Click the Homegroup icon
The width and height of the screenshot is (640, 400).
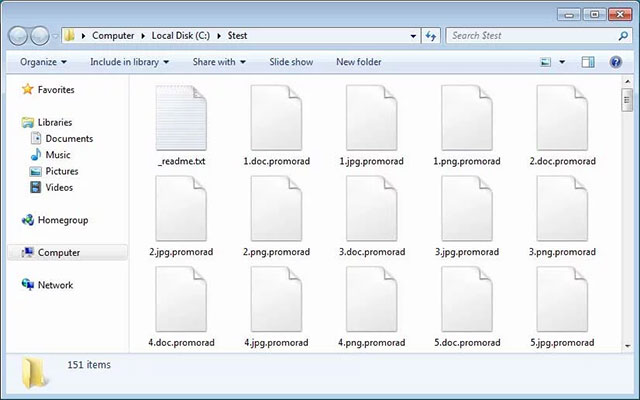pyautogui.click(x=28, y=220)
